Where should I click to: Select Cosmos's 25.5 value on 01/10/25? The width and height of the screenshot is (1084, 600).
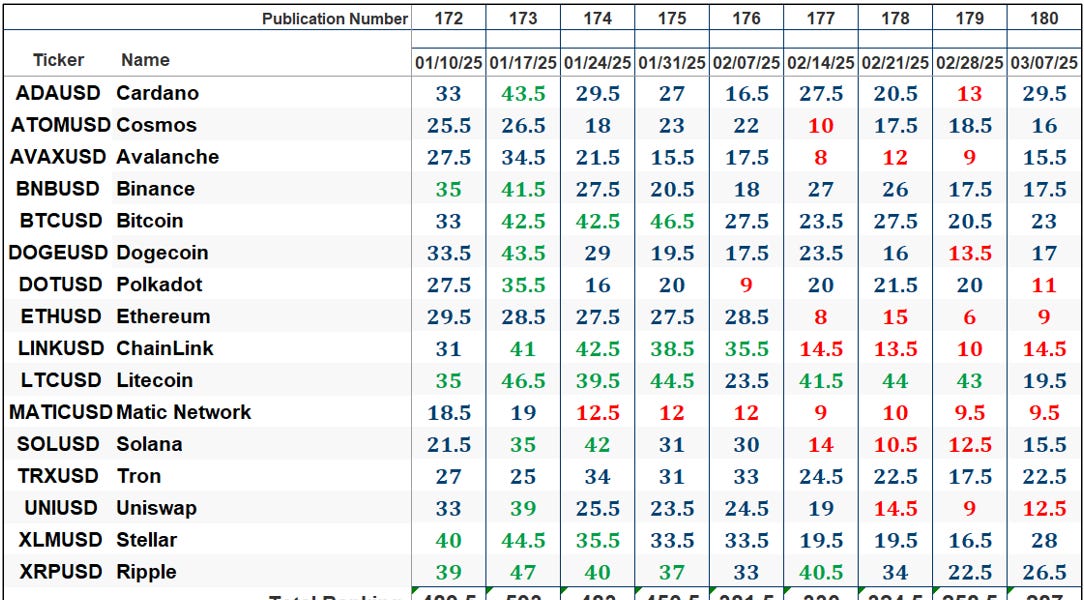pyautogui.click(x=449, y=125)
